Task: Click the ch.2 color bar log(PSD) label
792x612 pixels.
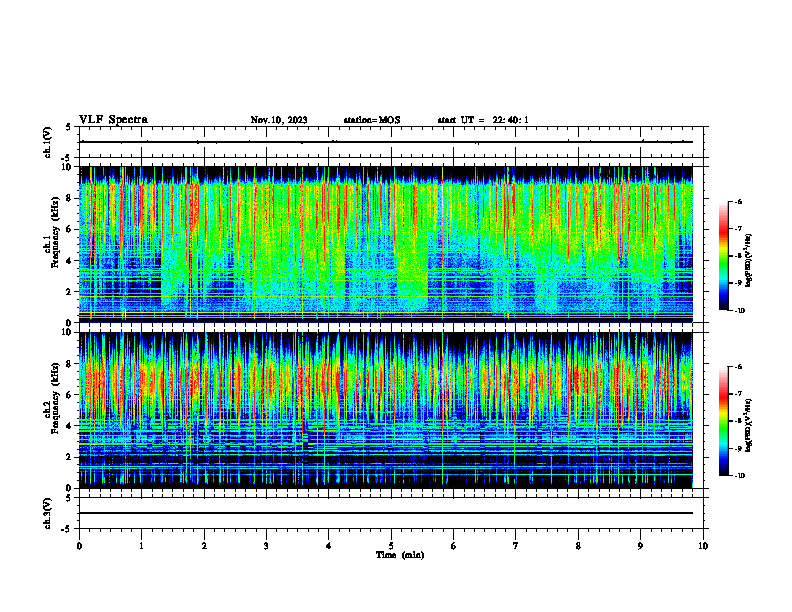Action: click(749, 426)
